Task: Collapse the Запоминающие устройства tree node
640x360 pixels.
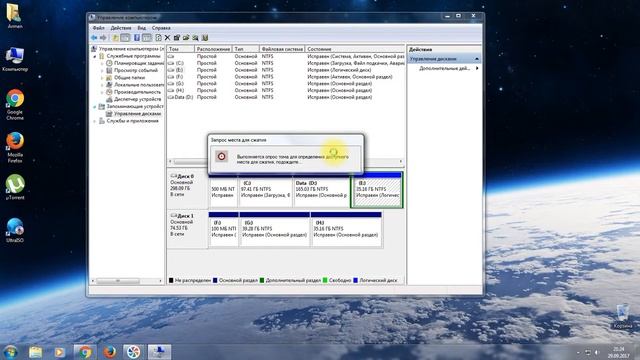Action: pyautogui.click(x=95, y=107)
